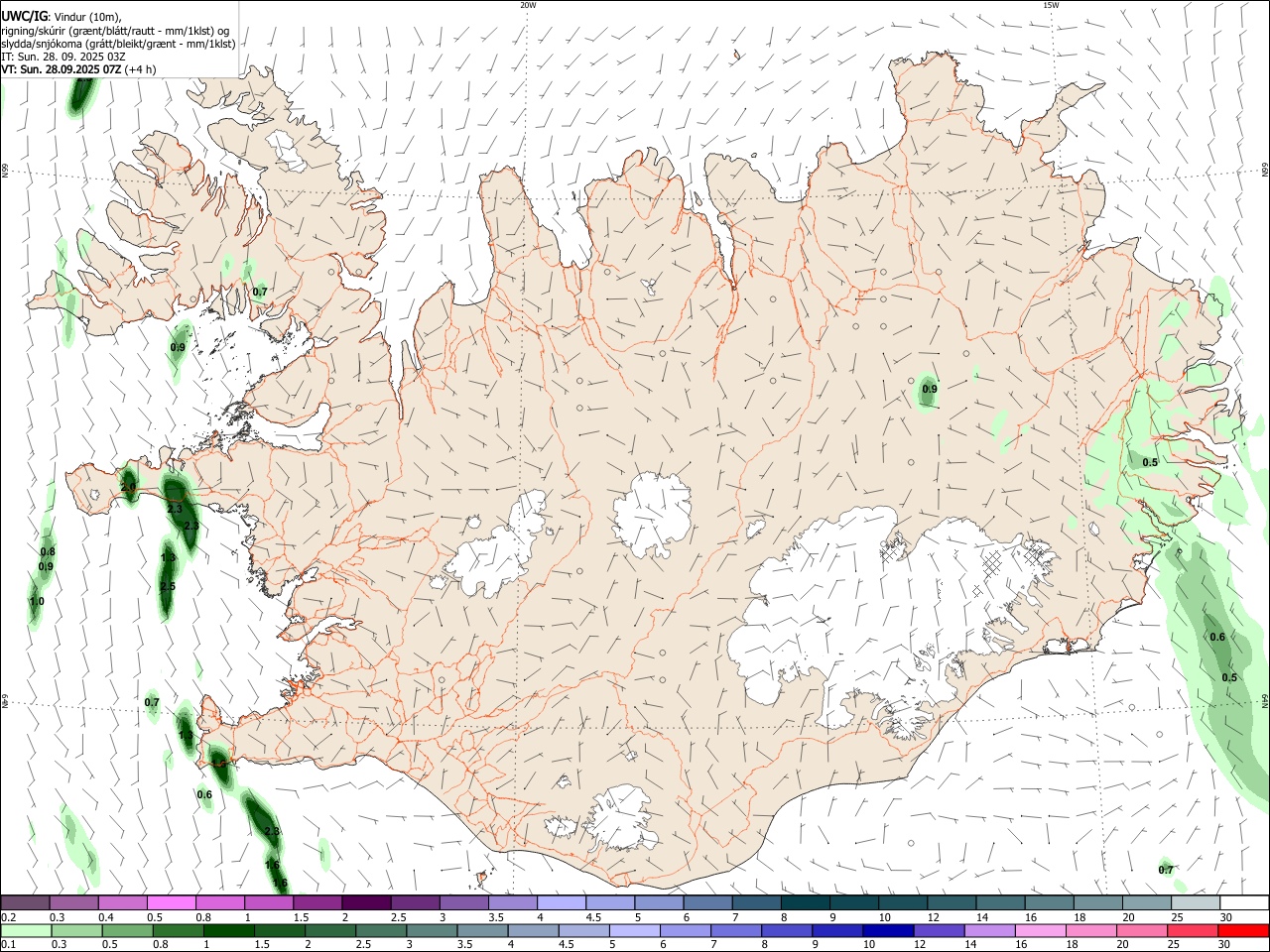
Task: Pick top legend light blue swatch at 4
Action: [561, 902]
